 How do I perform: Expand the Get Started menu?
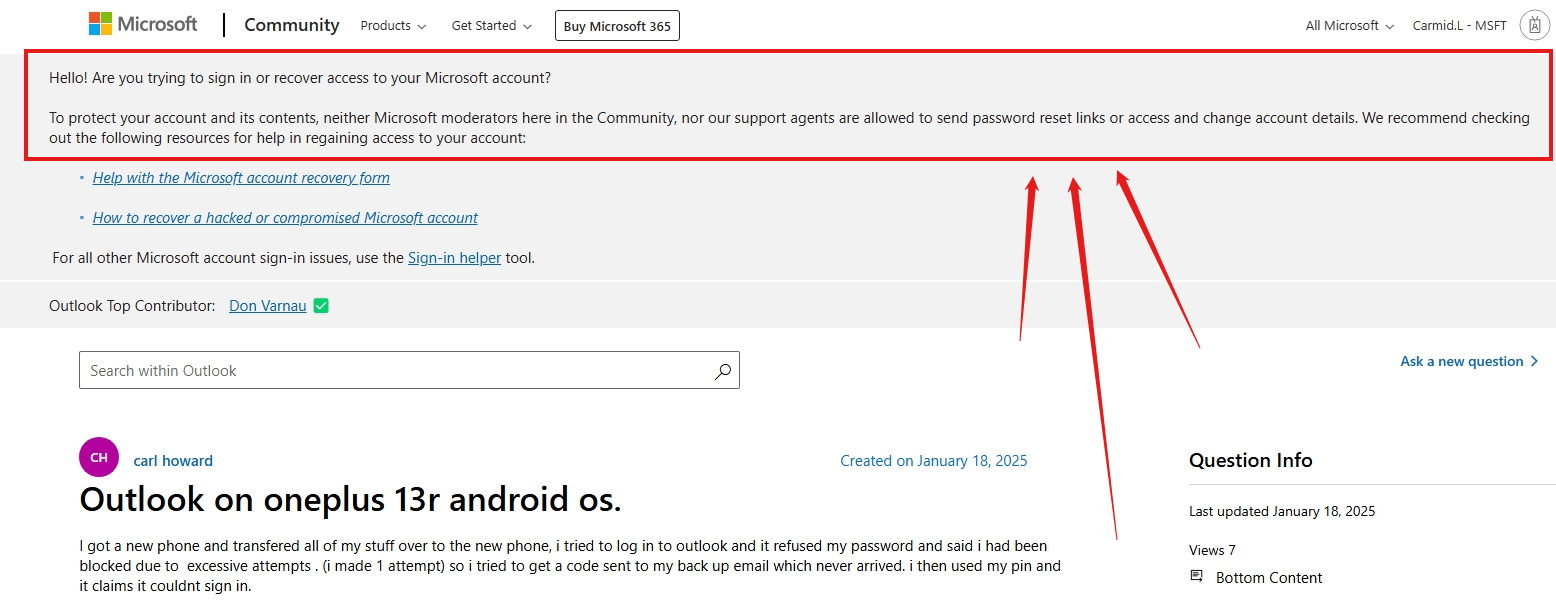coord(492,26)
